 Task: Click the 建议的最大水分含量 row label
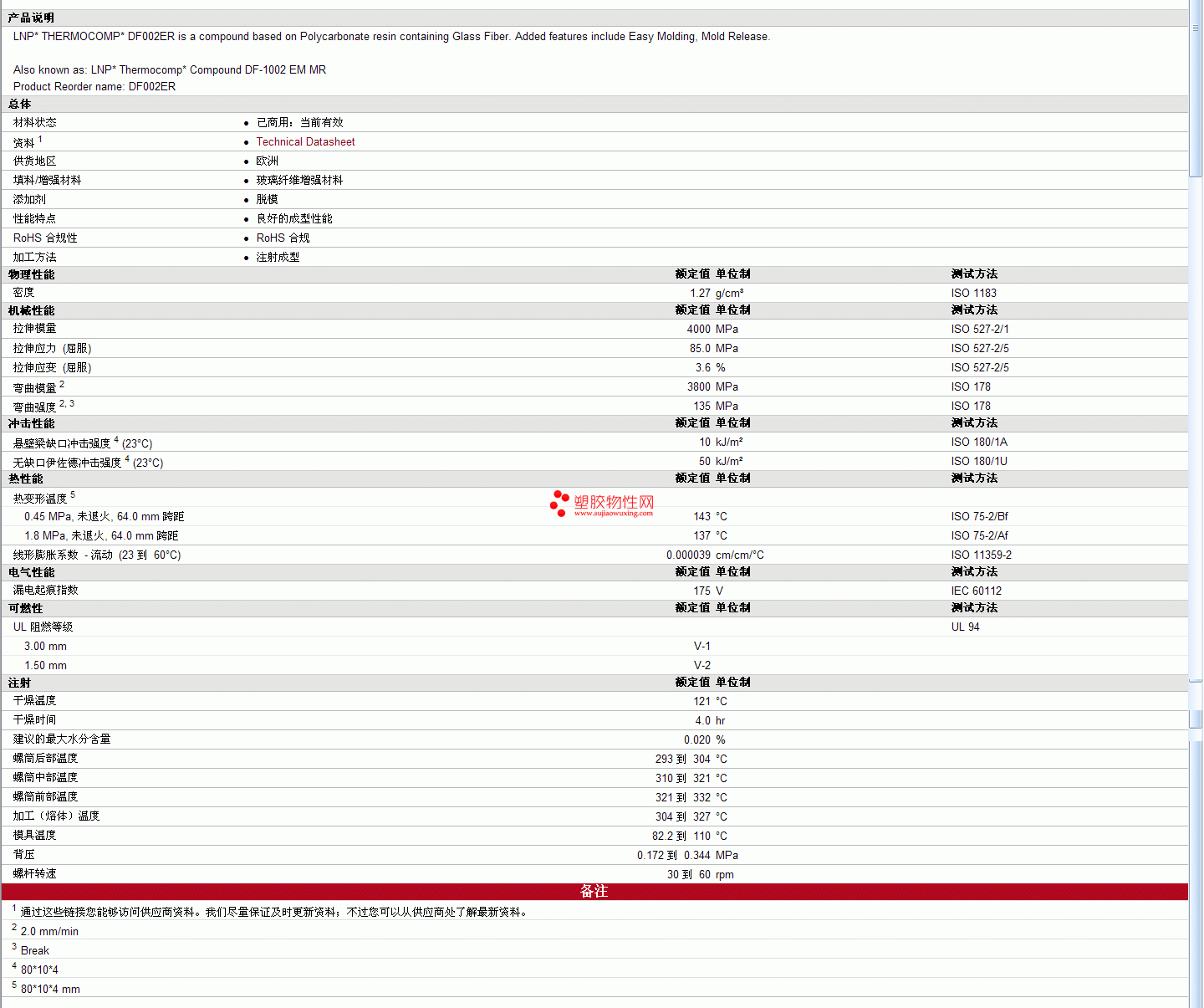[x=62, y=739]
